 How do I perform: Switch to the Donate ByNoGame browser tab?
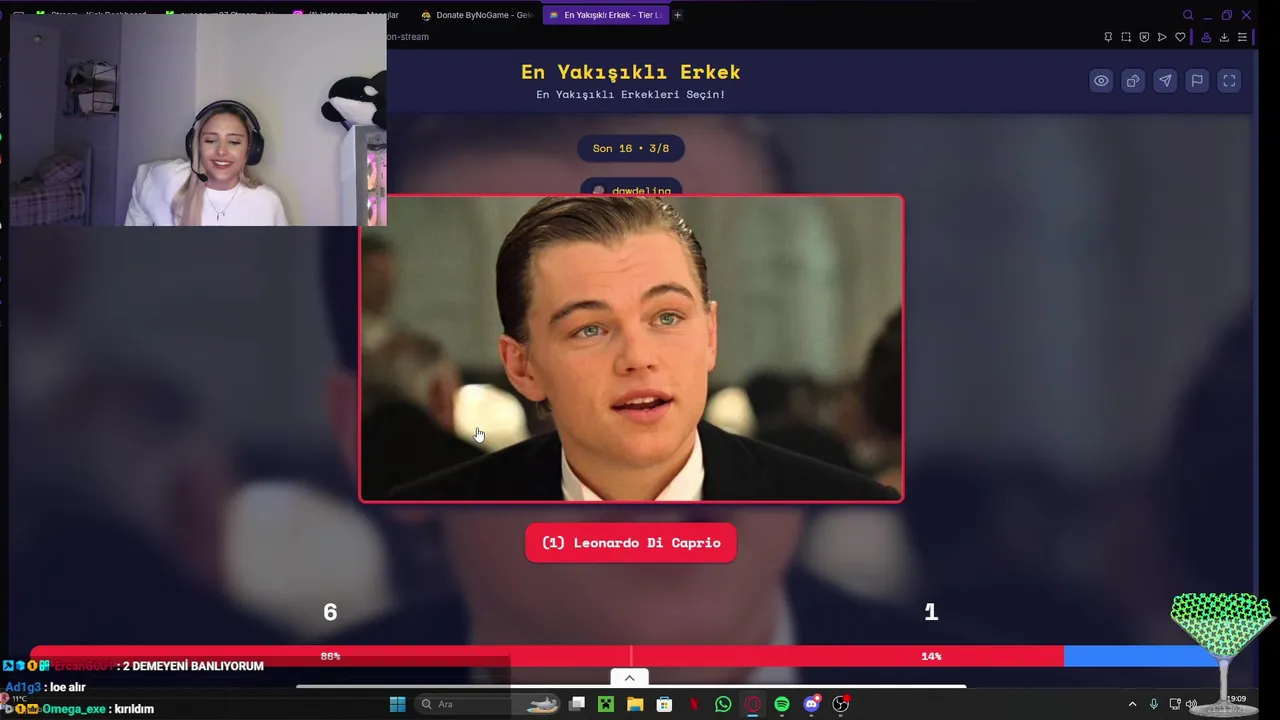tap(476, 15)
